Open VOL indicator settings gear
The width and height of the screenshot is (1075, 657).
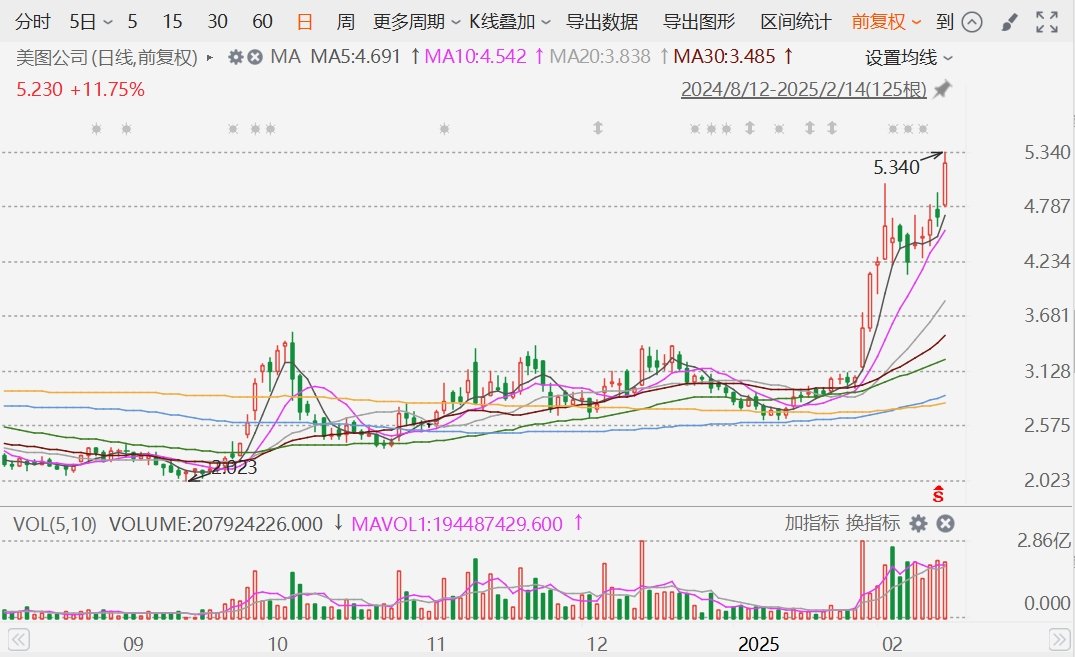[x=918, y=523]
